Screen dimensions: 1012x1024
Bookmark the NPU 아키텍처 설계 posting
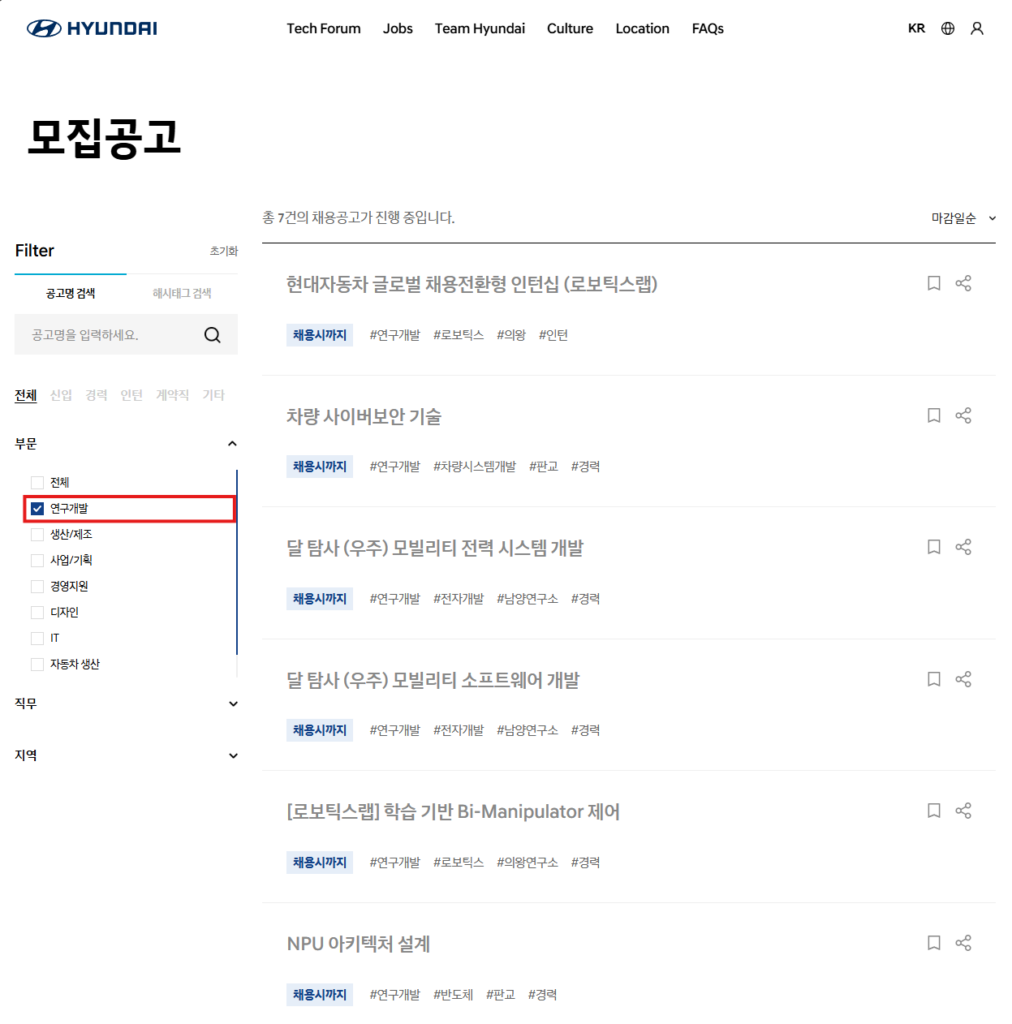pyautogui.click(x=934, y=942)
